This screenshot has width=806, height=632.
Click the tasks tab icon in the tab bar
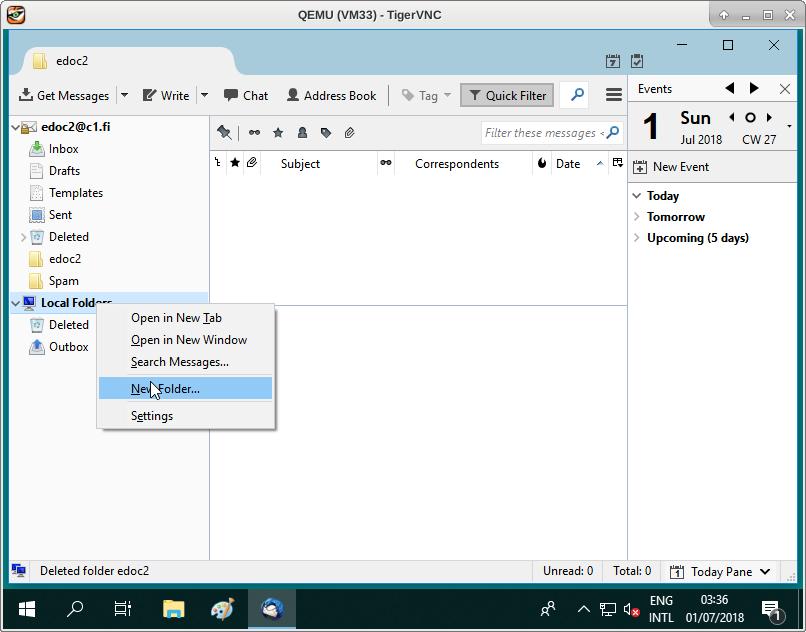(637, 61)
